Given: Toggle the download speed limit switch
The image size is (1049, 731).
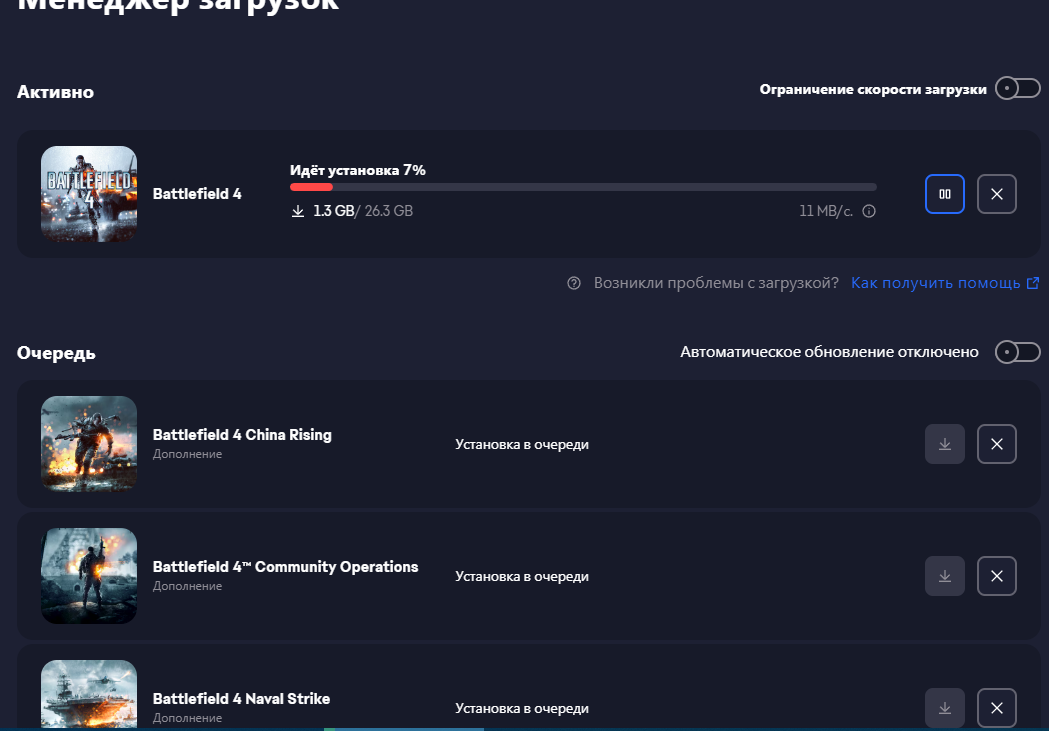Looking at the screenshot, I should (x=1018, y=88).
